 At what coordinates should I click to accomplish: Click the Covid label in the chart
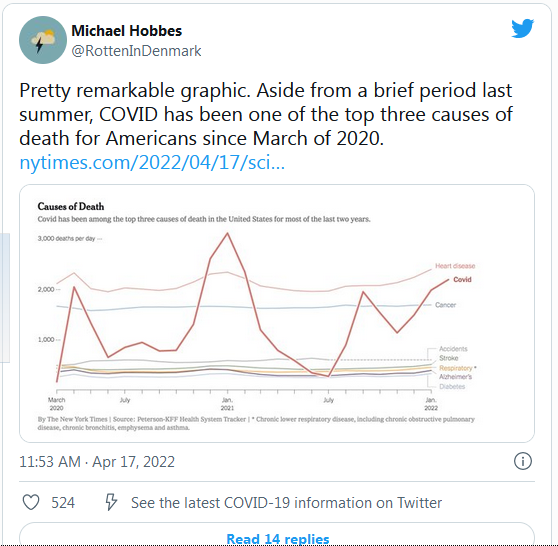(462, 280)
